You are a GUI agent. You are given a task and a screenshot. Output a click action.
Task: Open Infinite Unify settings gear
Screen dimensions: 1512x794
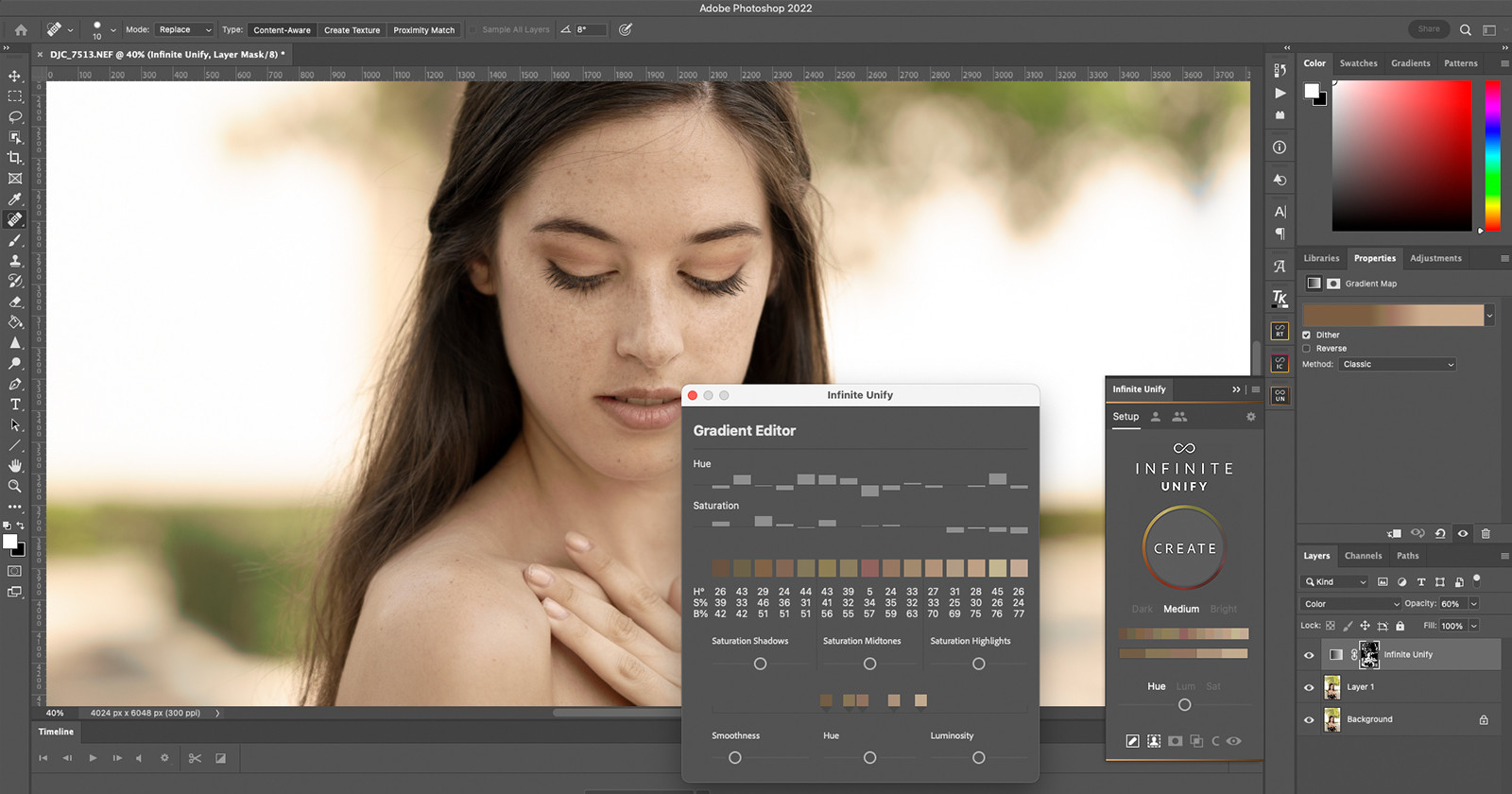click(x=1251, y=417)
